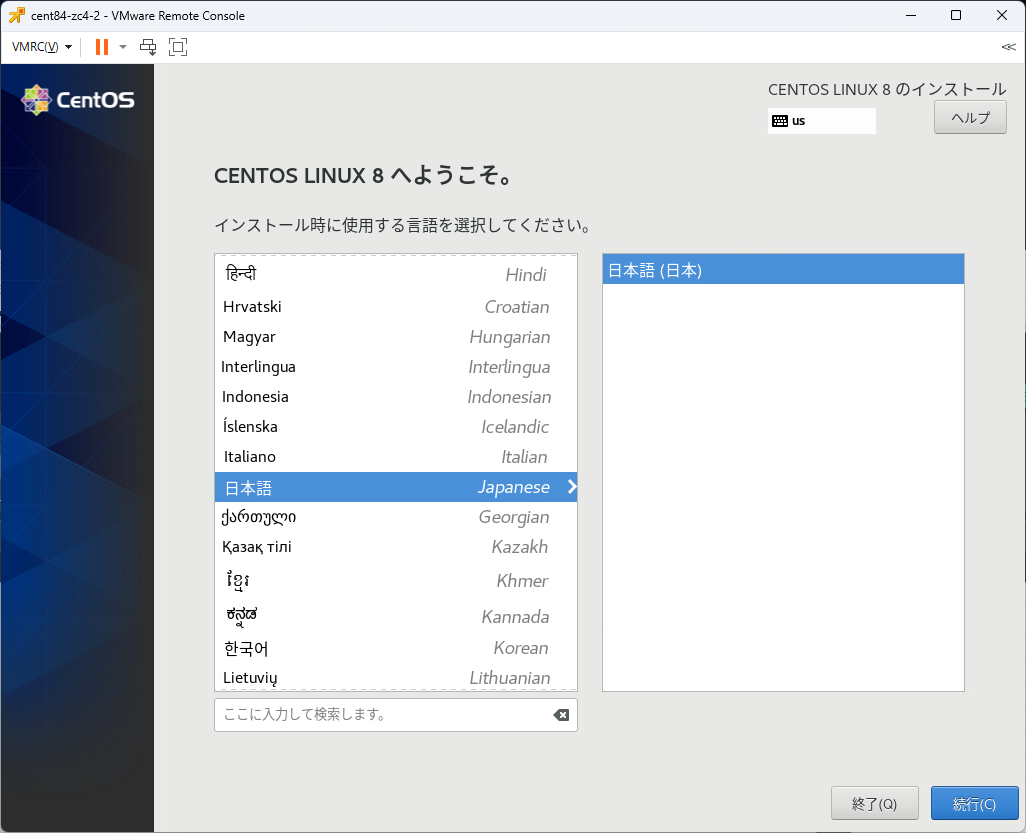Viewport: 1026px width, 833px height.
Task: Select 한국어 (Korean) language row
Action: point(396,648)
